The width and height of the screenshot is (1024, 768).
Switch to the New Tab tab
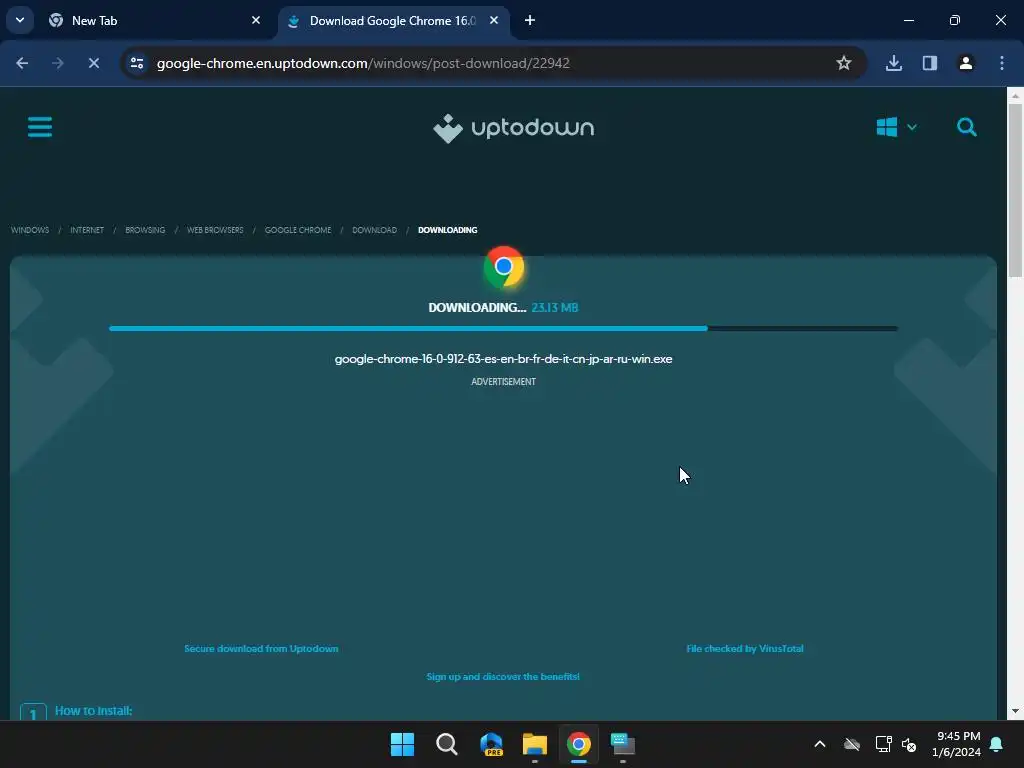click(153, 21)
